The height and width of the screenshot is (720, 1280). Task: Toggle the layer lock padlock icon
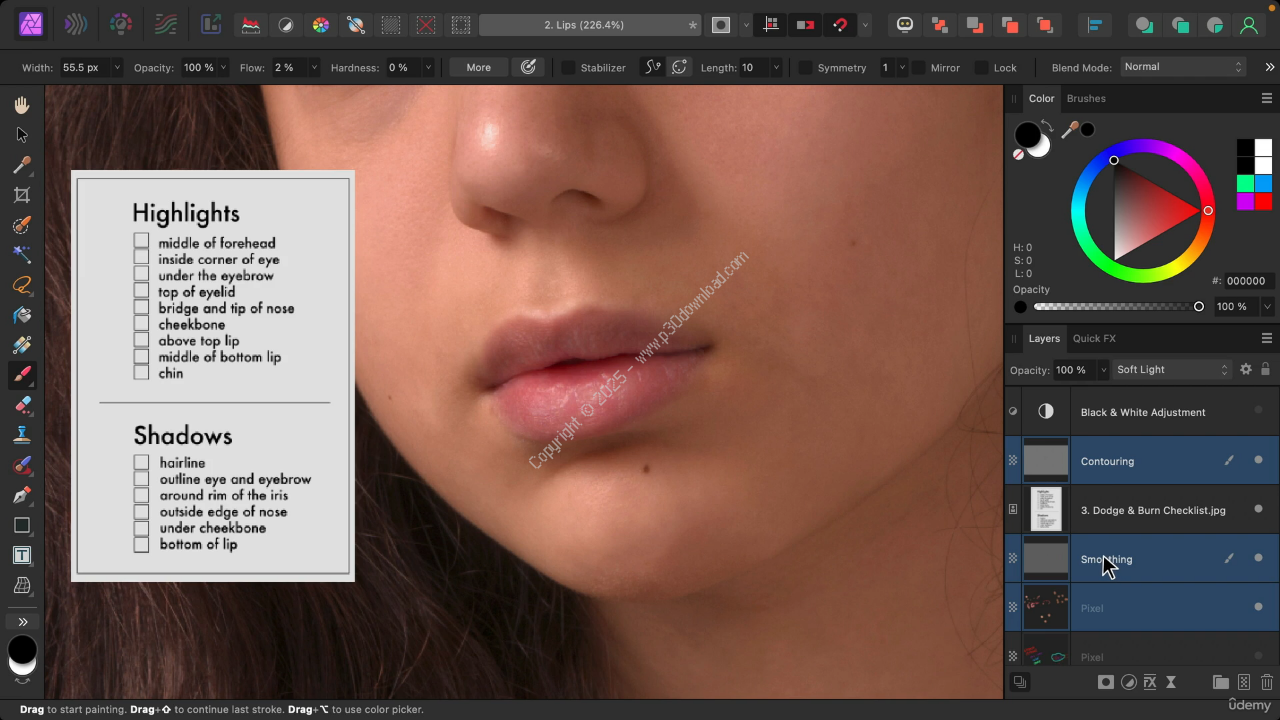click(1265, 369)
